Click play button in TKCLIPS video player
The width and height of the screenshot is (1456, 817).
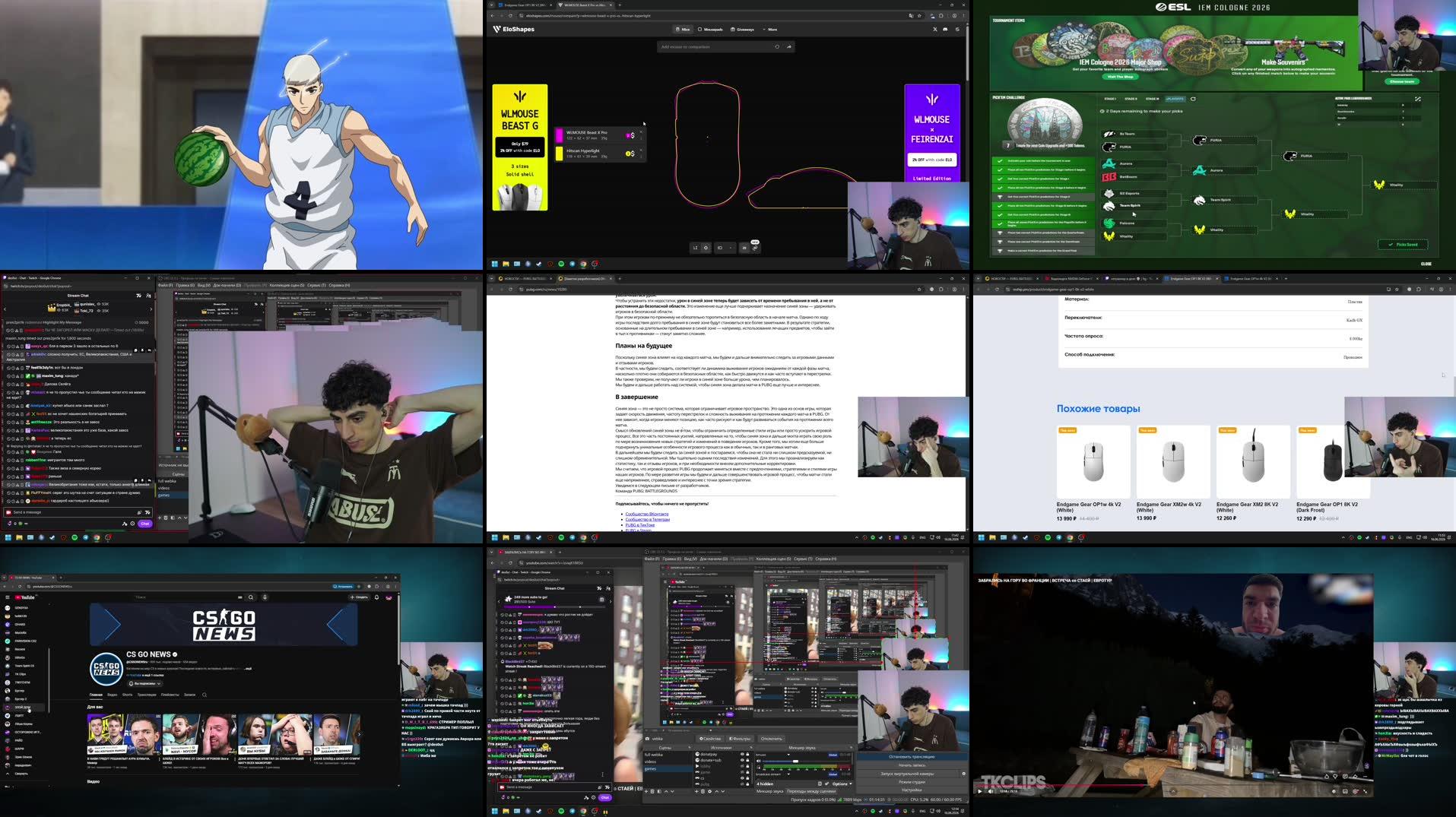point(979,791)
